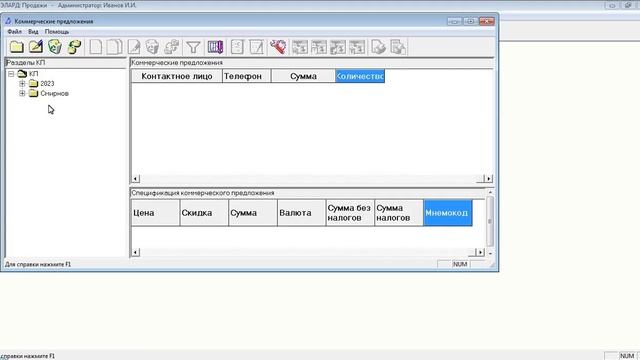Click the Разделы КП panel title

point(26,63)
